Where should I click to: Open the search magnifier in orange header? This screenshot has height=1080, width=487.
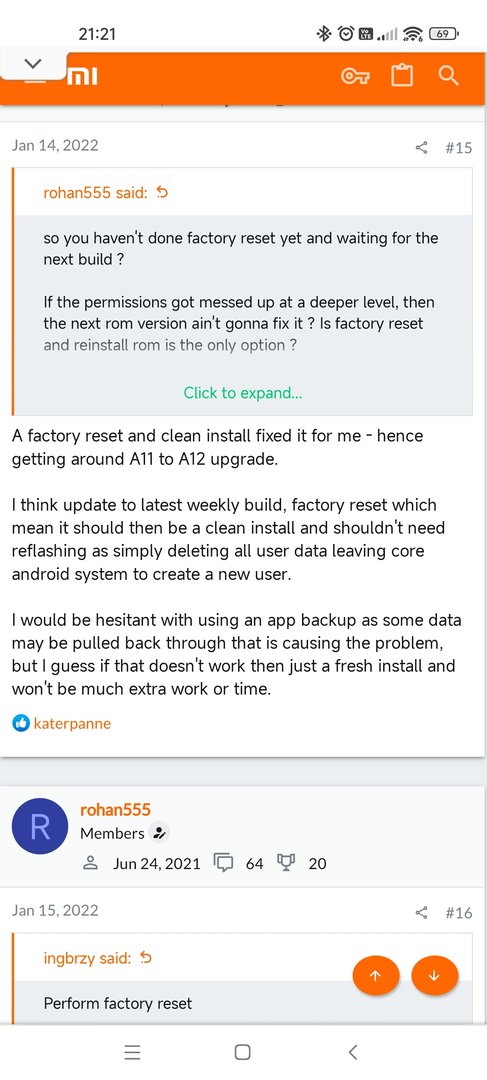click(x=448, y=75)
